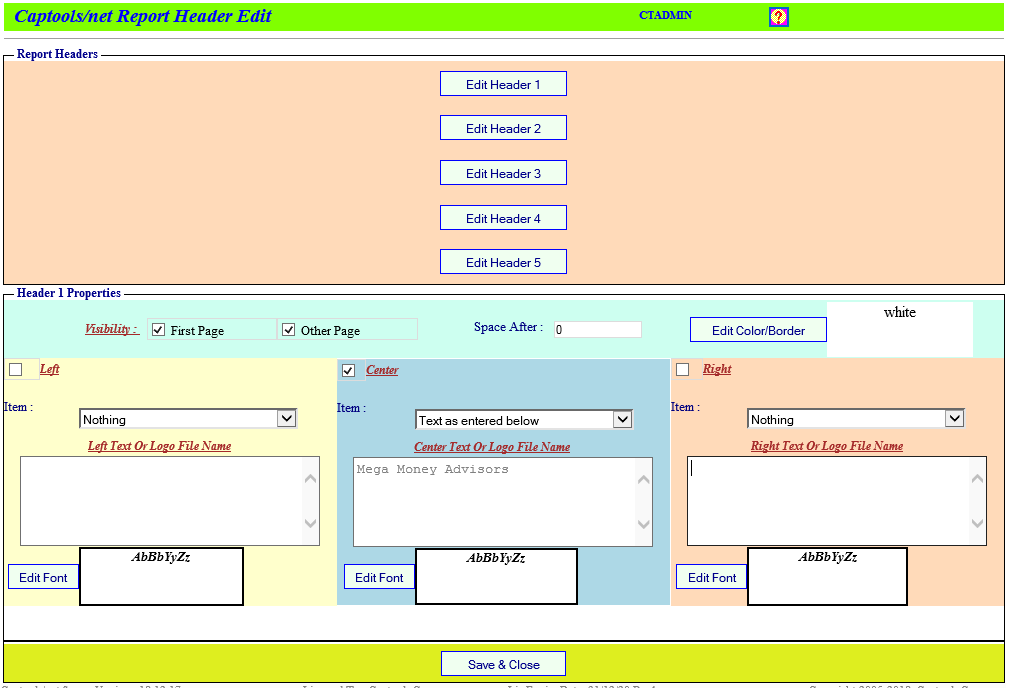Click Edit Font in the Center section
Screen dimensions: 1011x688
pyautogui.click(x=379, y=577)
